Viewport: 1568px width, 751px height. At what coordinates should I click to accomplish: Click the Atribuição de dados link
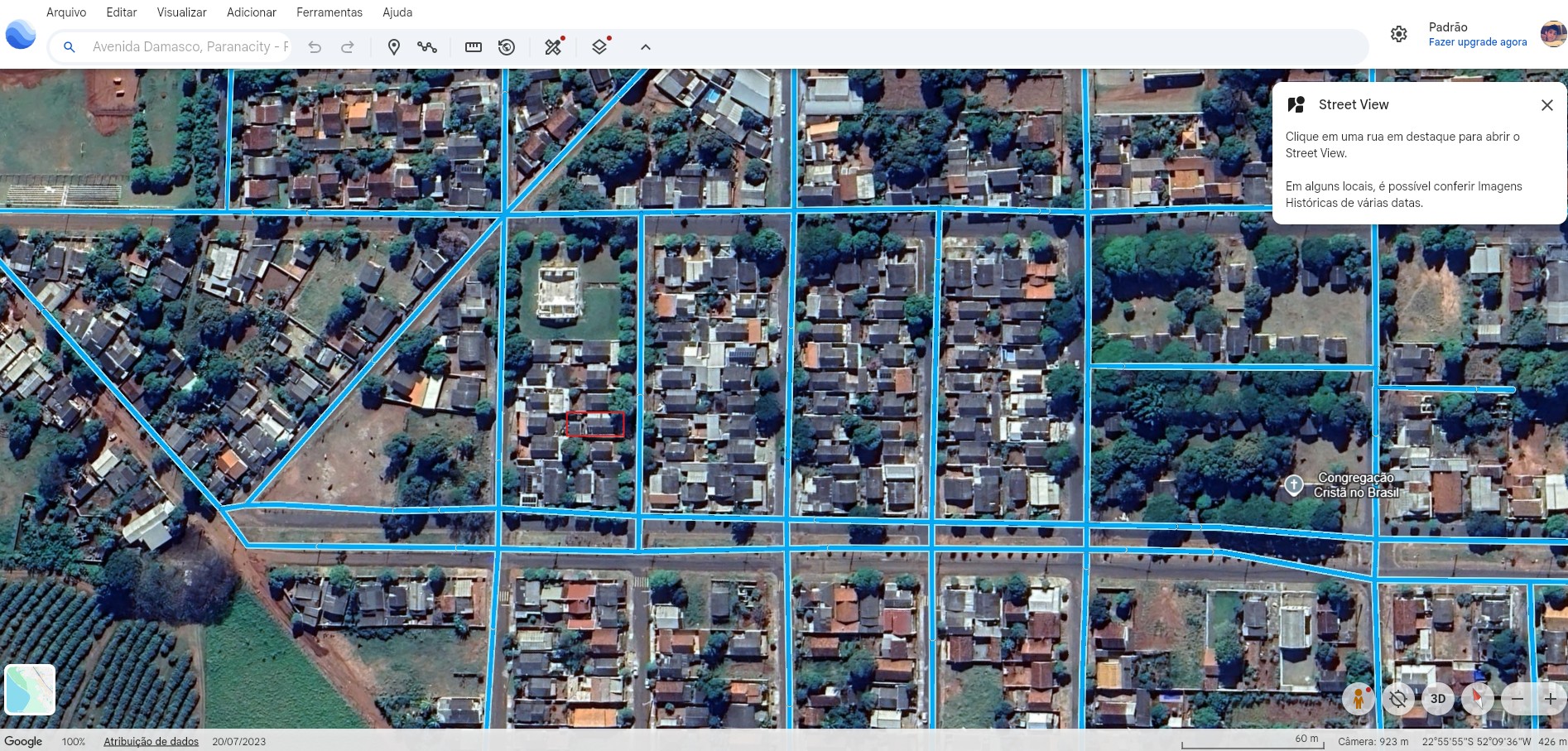(151, 741)
